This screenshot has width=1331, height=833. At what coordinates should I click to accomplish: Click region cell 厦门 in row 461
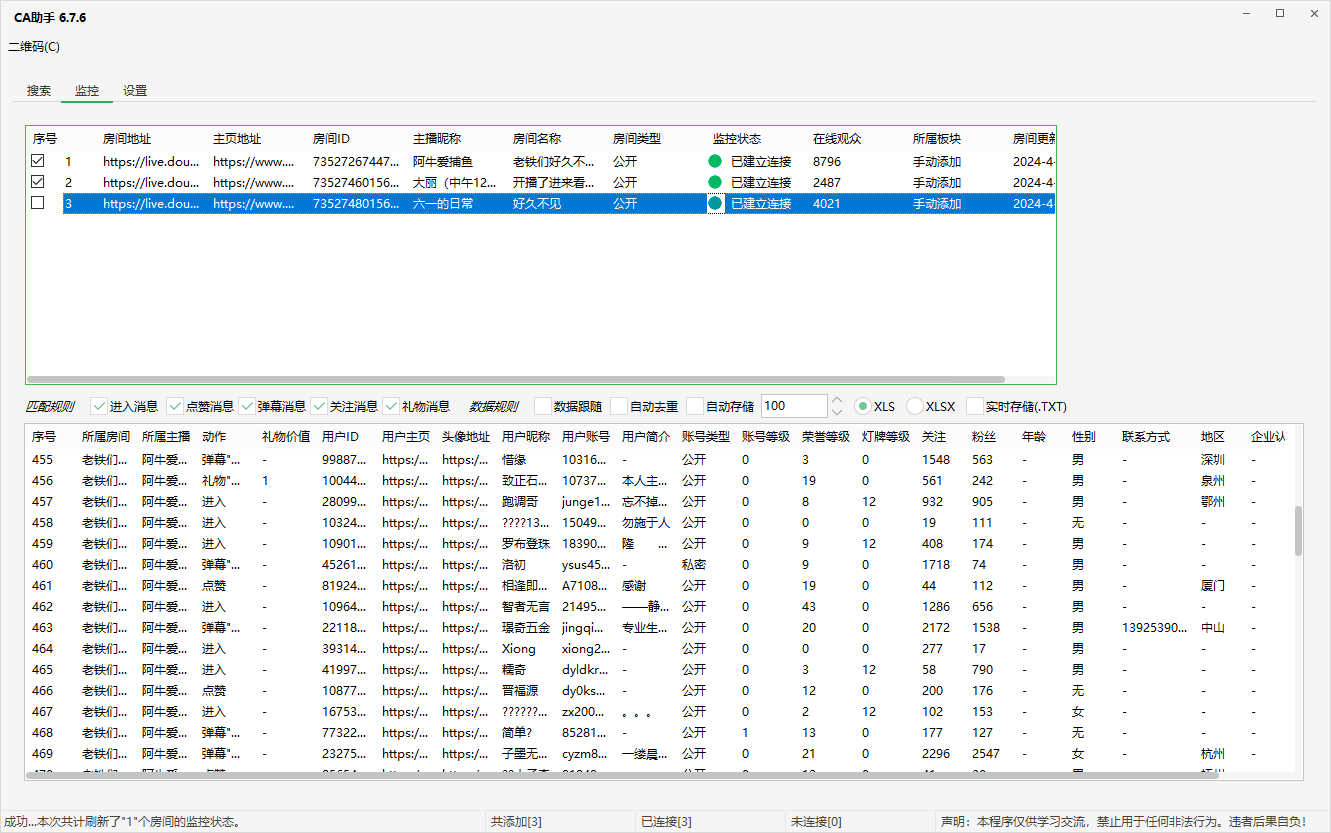[x=1213, y=586]
